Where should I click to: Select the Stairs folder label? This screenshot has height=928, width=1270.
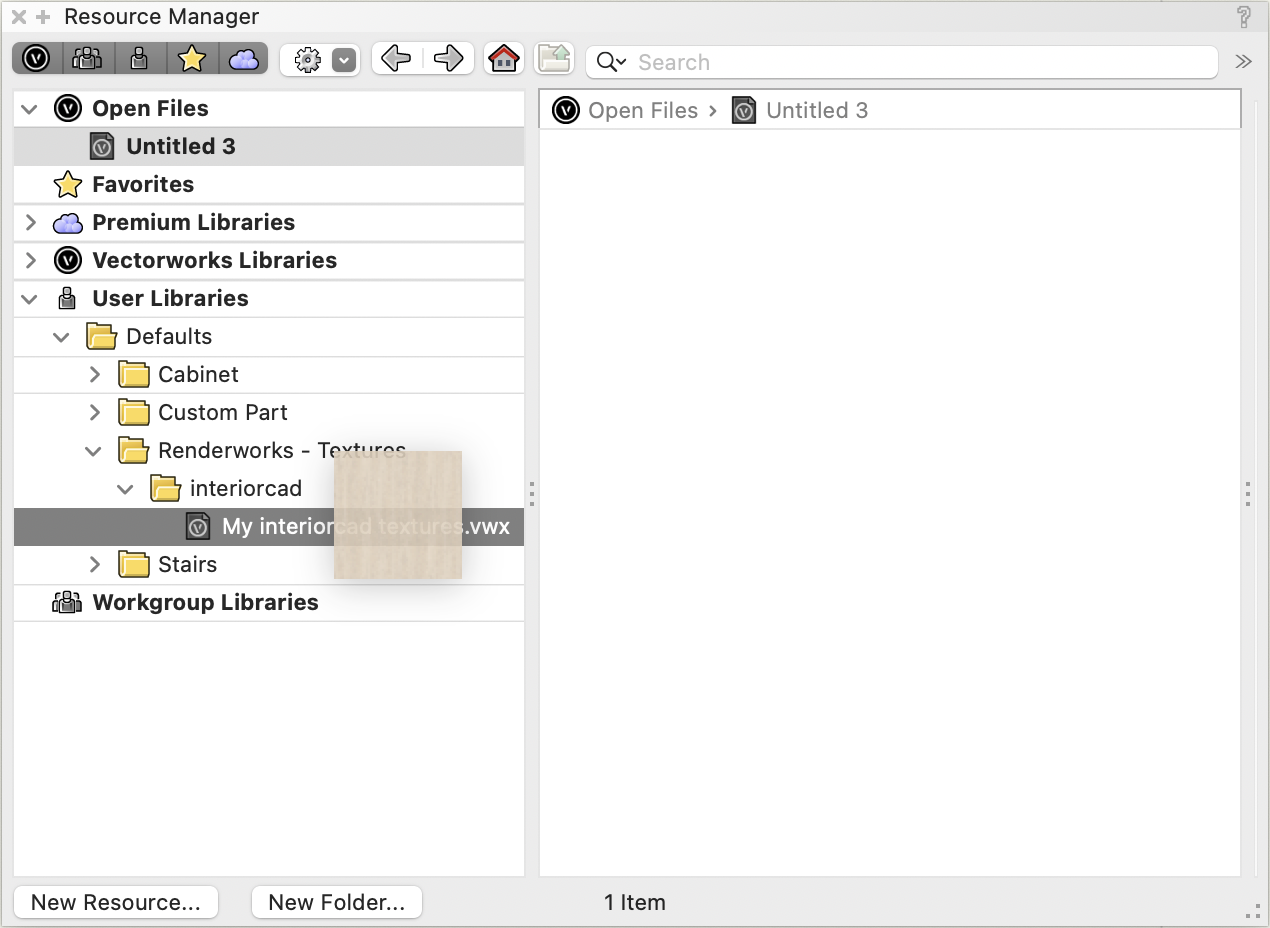[x=187, y=564]
